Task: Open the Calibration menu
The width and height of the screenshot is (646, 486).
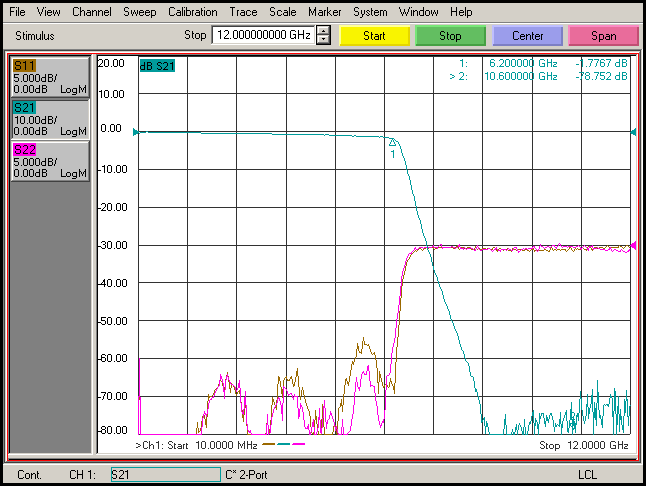Action: (x=192, y=12)
